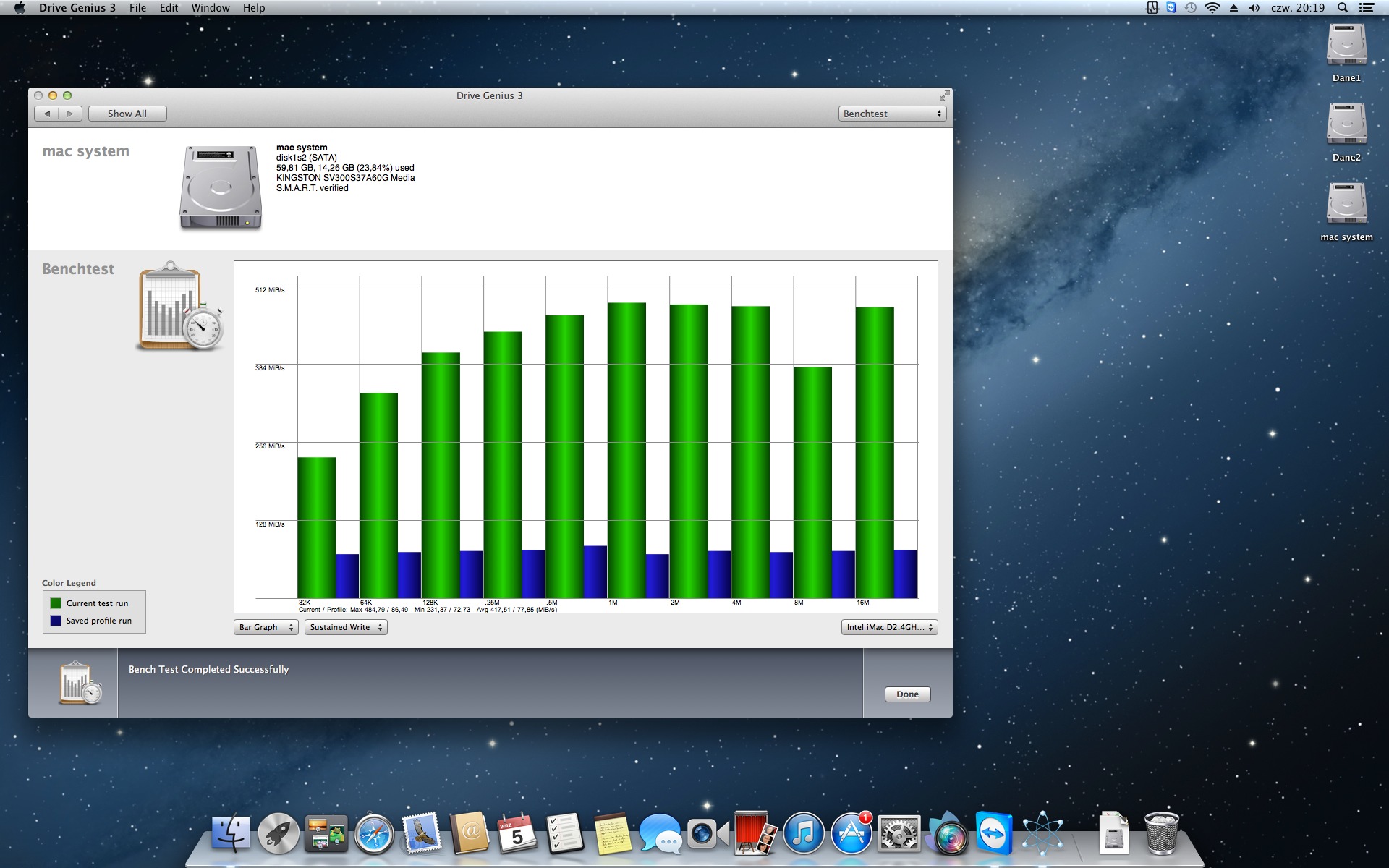Open yellow Notes icon in Dock
Screen dimensions: 1389x868
click(612, 833)
